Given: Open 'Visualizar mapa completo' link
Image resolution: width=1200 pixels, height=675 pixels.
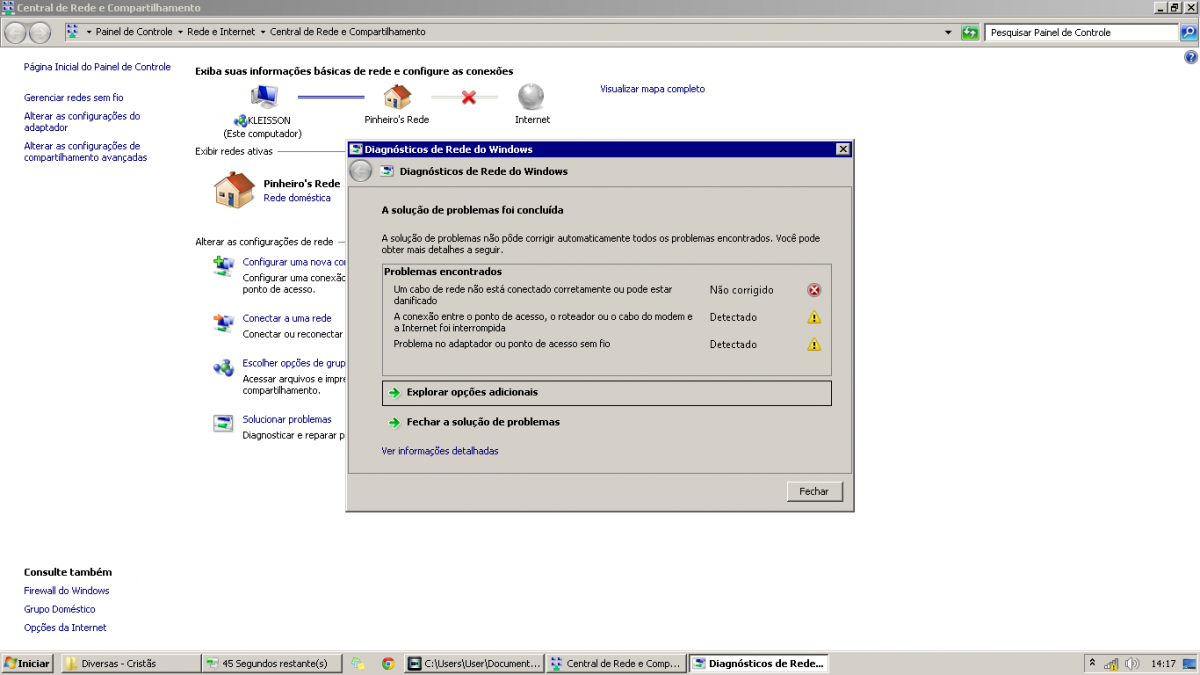Looking at the screenshot, I should (652, 89).
